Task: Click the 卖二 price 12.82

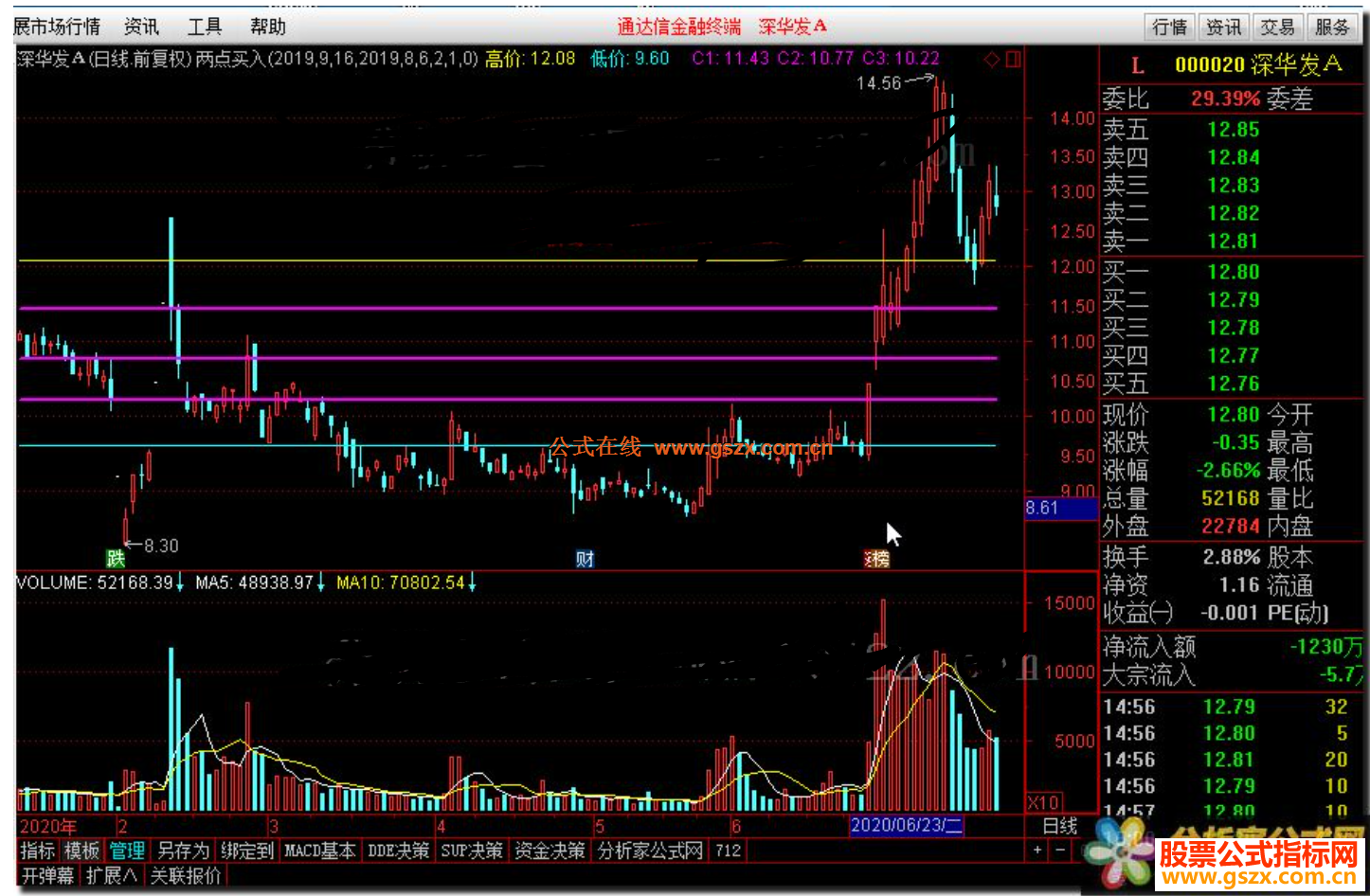Action: [x=1233, y=213]
